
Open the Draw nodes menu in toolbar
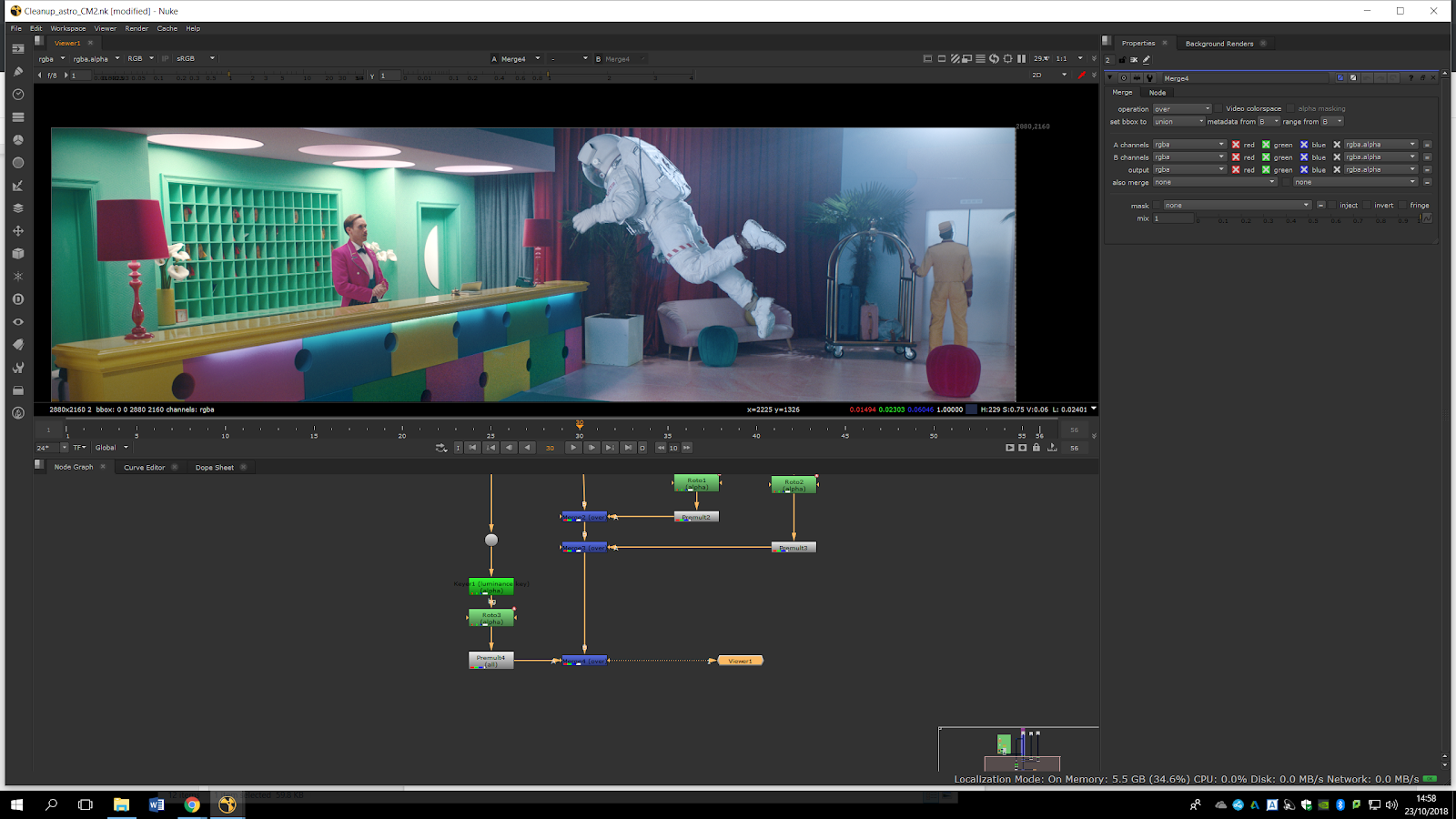point(17,72)
